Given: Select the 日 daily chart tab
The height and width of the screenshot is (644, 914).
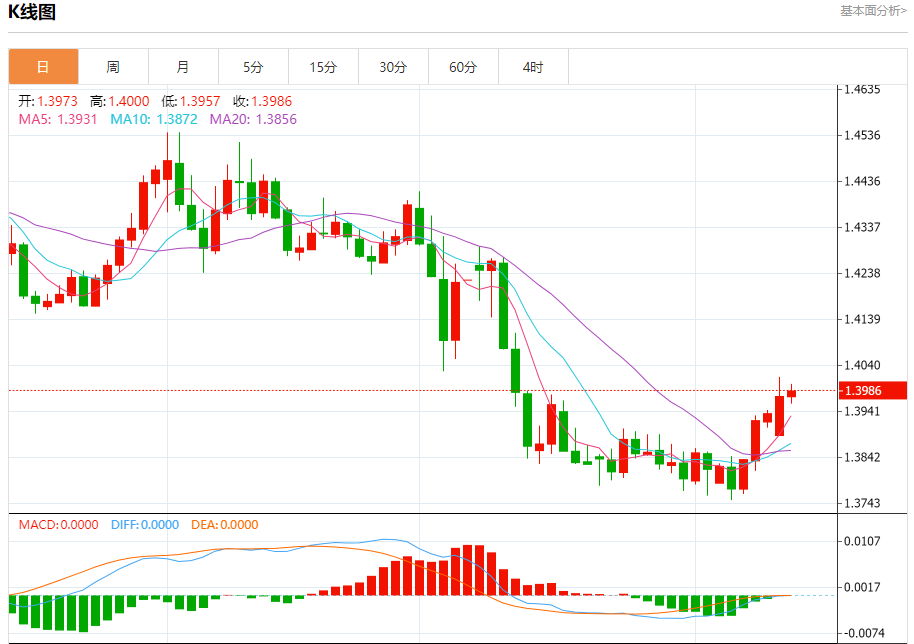Looking at the screenshot, I should [x=43, y=67].
